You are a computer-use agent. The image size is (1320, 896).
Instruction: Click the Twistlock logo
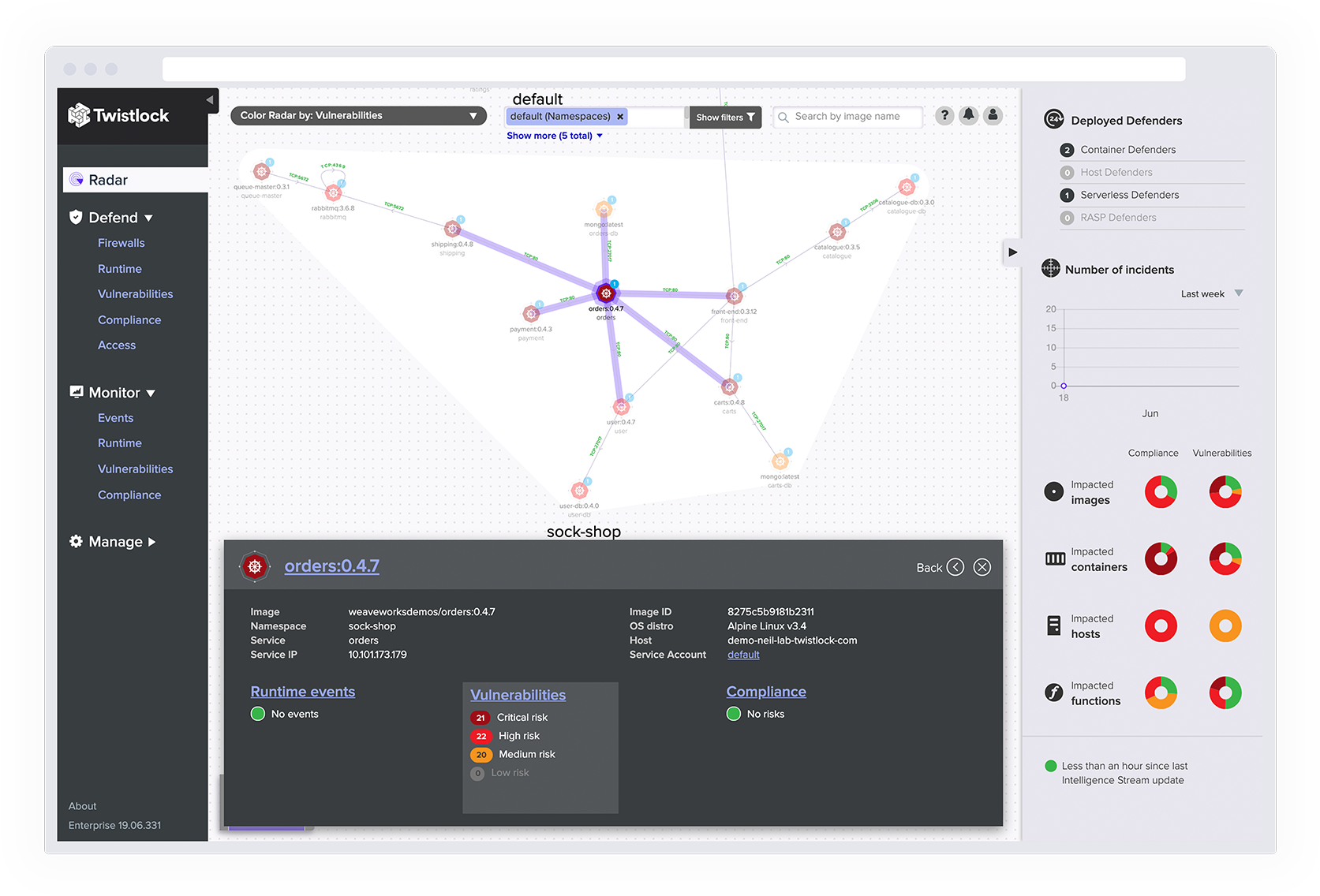[118, 116]
